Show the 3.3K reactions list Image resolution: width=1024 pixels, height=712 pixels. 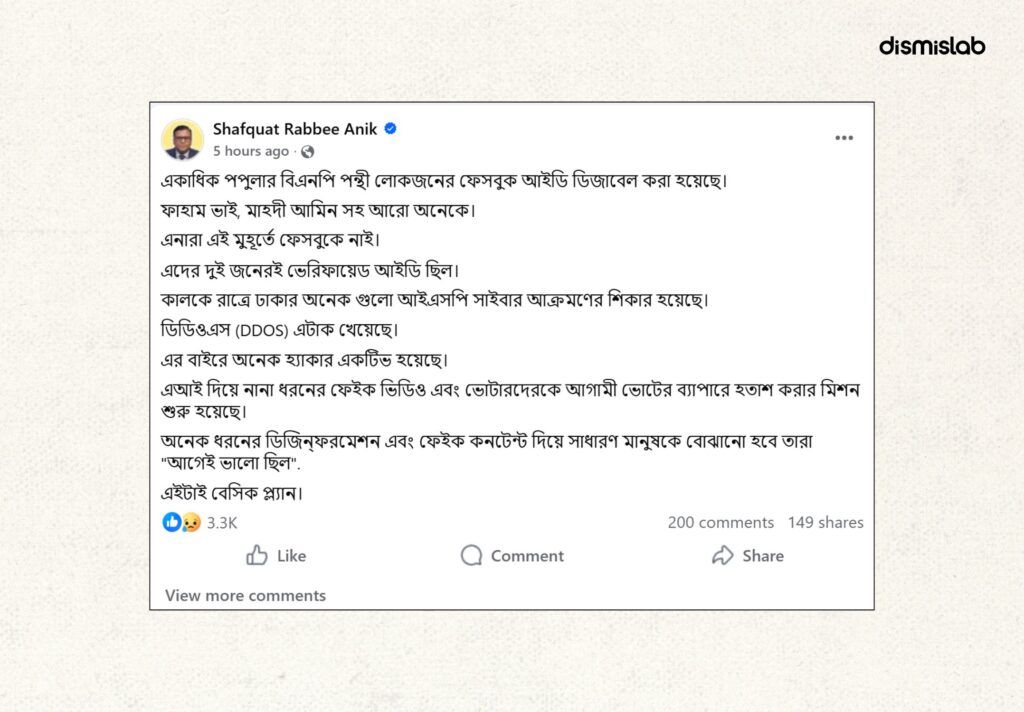[x=222, y=522]
